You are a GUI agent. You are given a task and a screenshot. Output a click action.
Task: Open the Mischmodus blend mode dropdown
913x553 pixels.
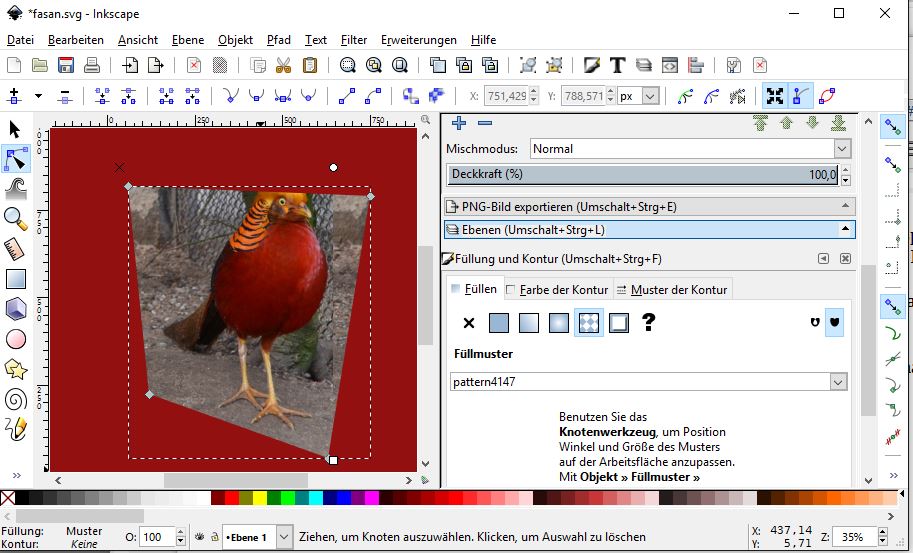689,149
